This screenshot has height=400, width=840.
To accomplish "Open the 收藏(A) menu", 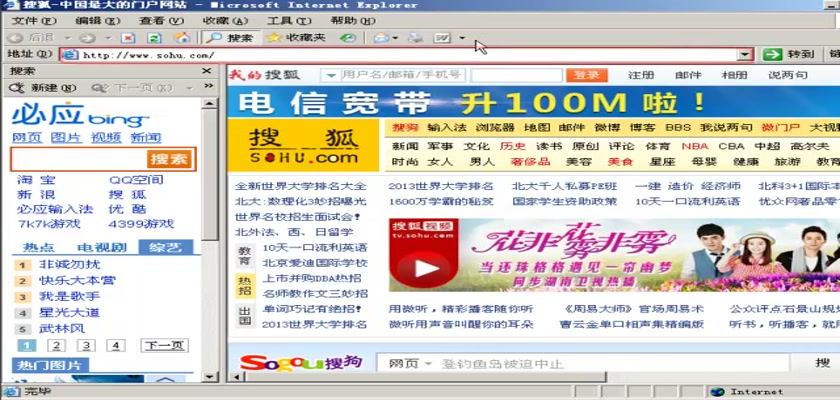I will click(225, 21).
